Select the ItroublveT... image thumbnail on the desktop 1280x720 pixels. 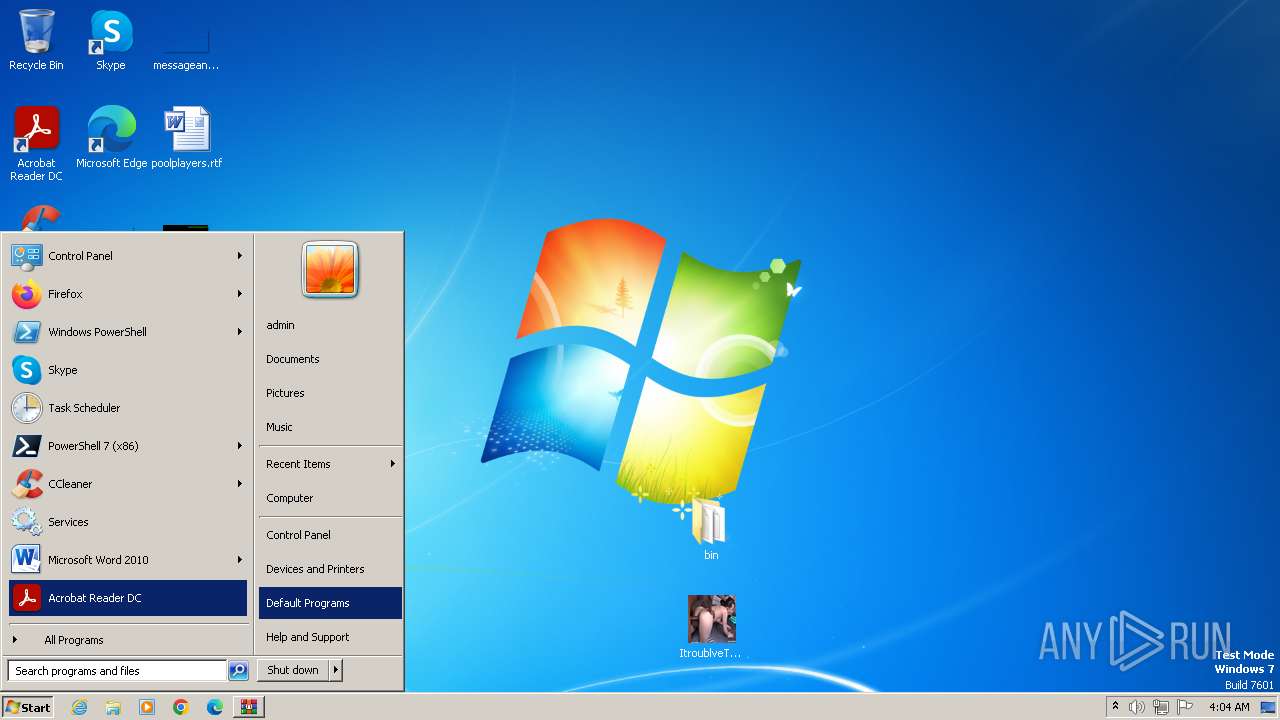(711, 627)
